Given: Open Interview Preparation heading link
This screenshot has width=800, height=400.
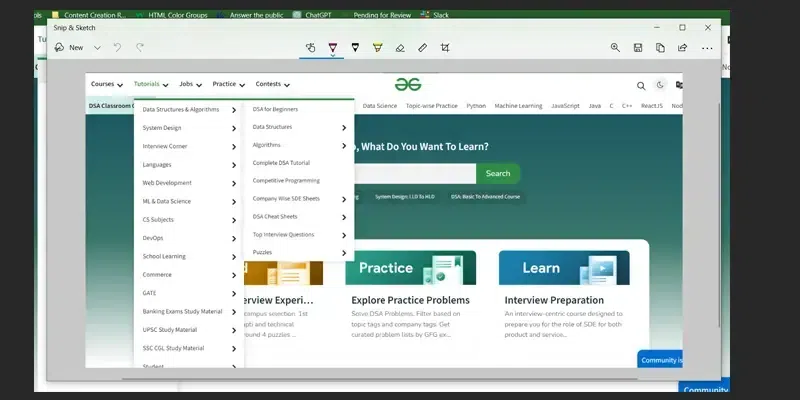Looking at the screenshot, I should tap(554, 300).
